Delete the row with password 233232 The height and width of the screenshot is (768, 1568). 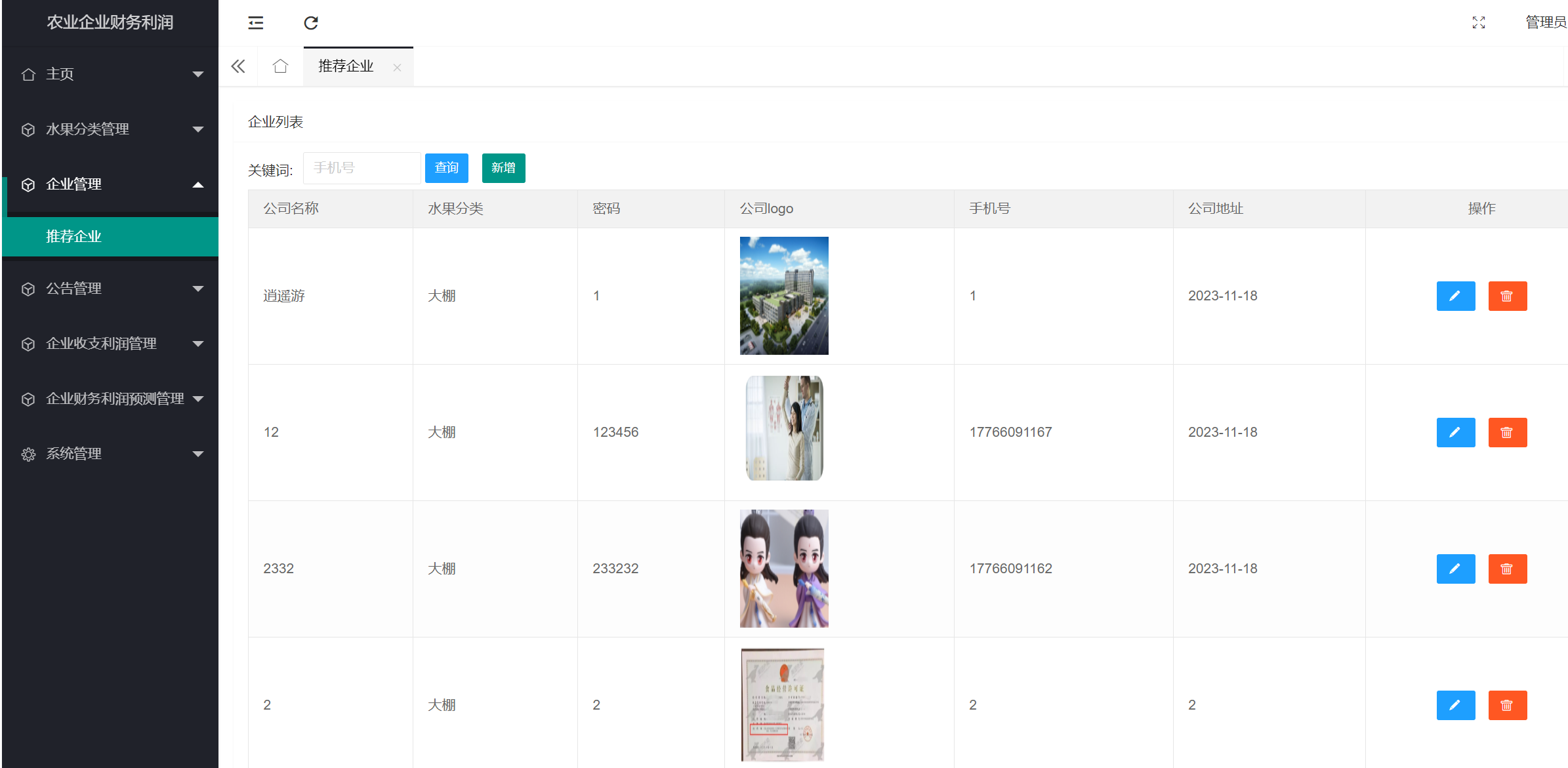[1507, 569]
